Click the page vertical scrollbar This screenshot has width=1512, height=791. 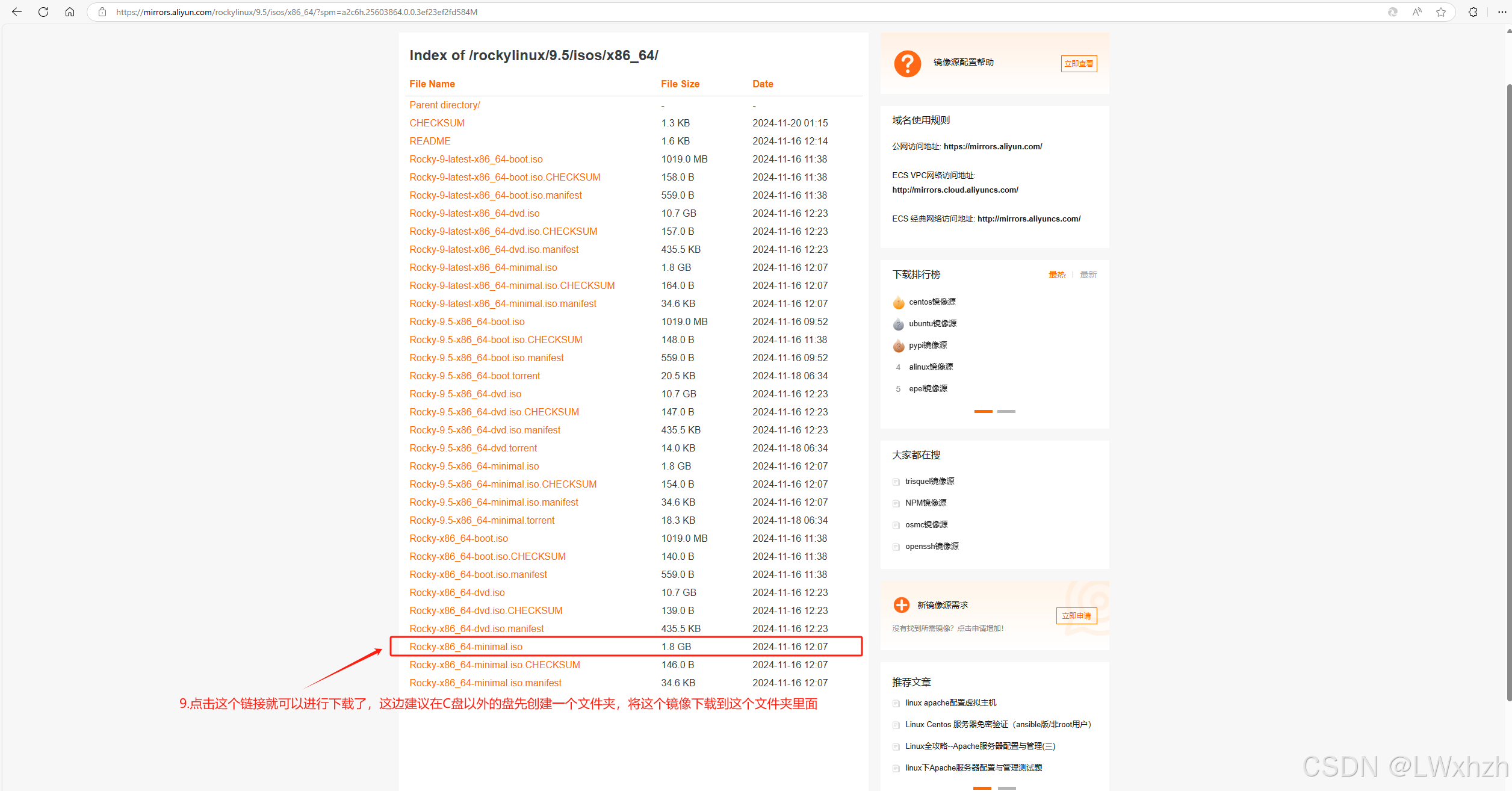click(x=1508, y=391)
